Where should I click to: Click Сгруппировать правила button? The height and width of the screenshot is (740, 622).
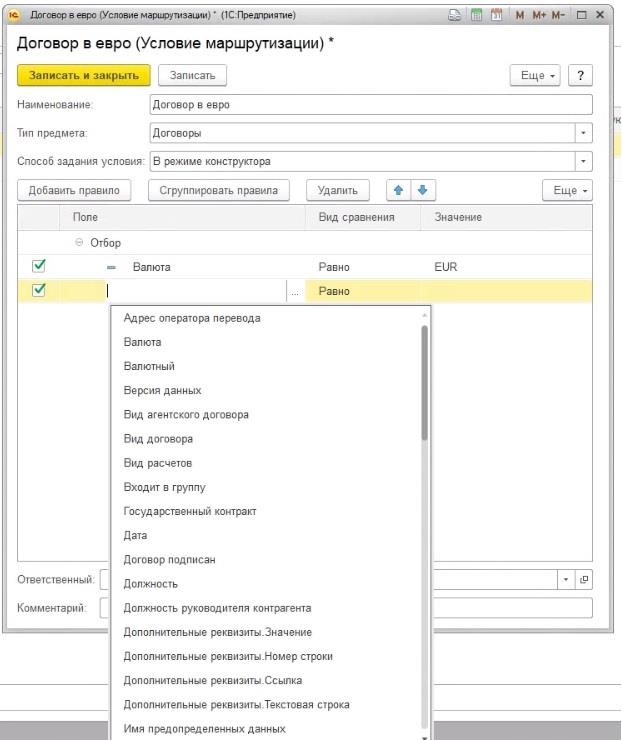pyautogui.click(x=219, y=190)
